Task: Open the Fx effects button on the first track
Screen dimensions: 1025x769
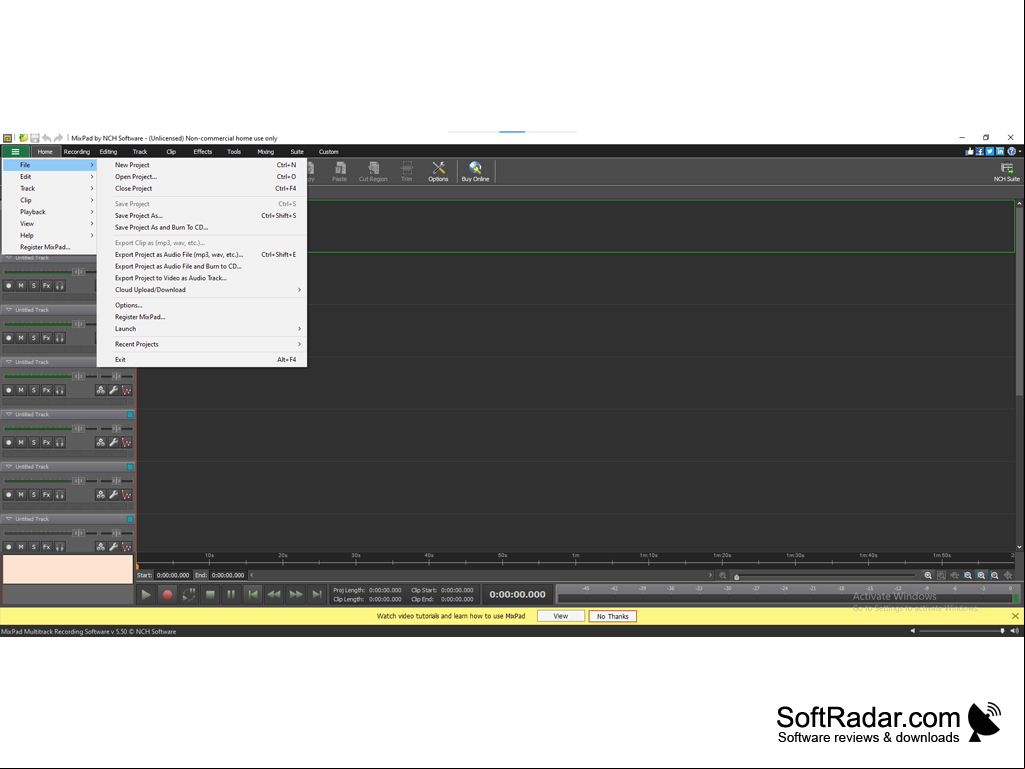Action: point(46,286)
